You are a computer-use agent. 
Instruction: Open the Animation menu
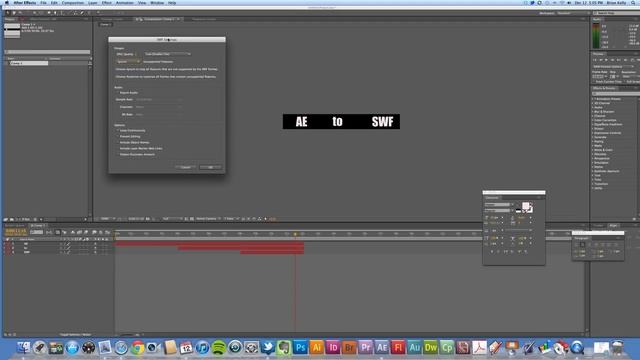click(124, 3)
